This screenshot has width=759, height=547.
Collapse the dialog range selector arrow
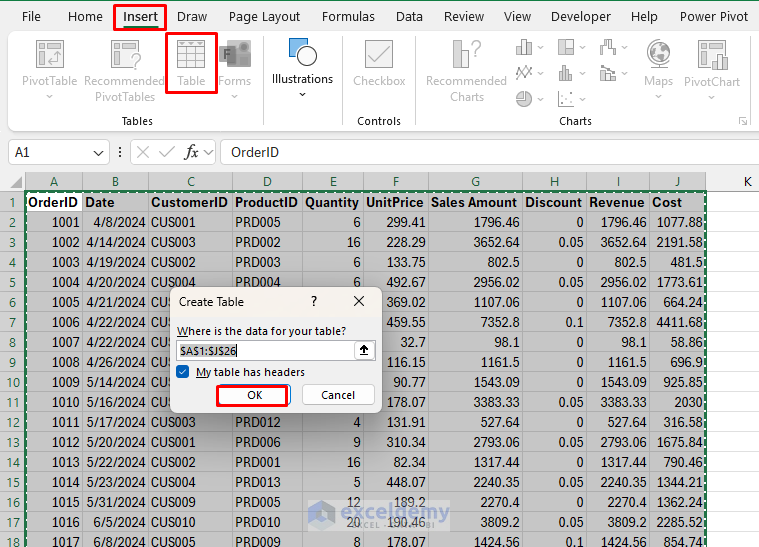coord(364,350)
